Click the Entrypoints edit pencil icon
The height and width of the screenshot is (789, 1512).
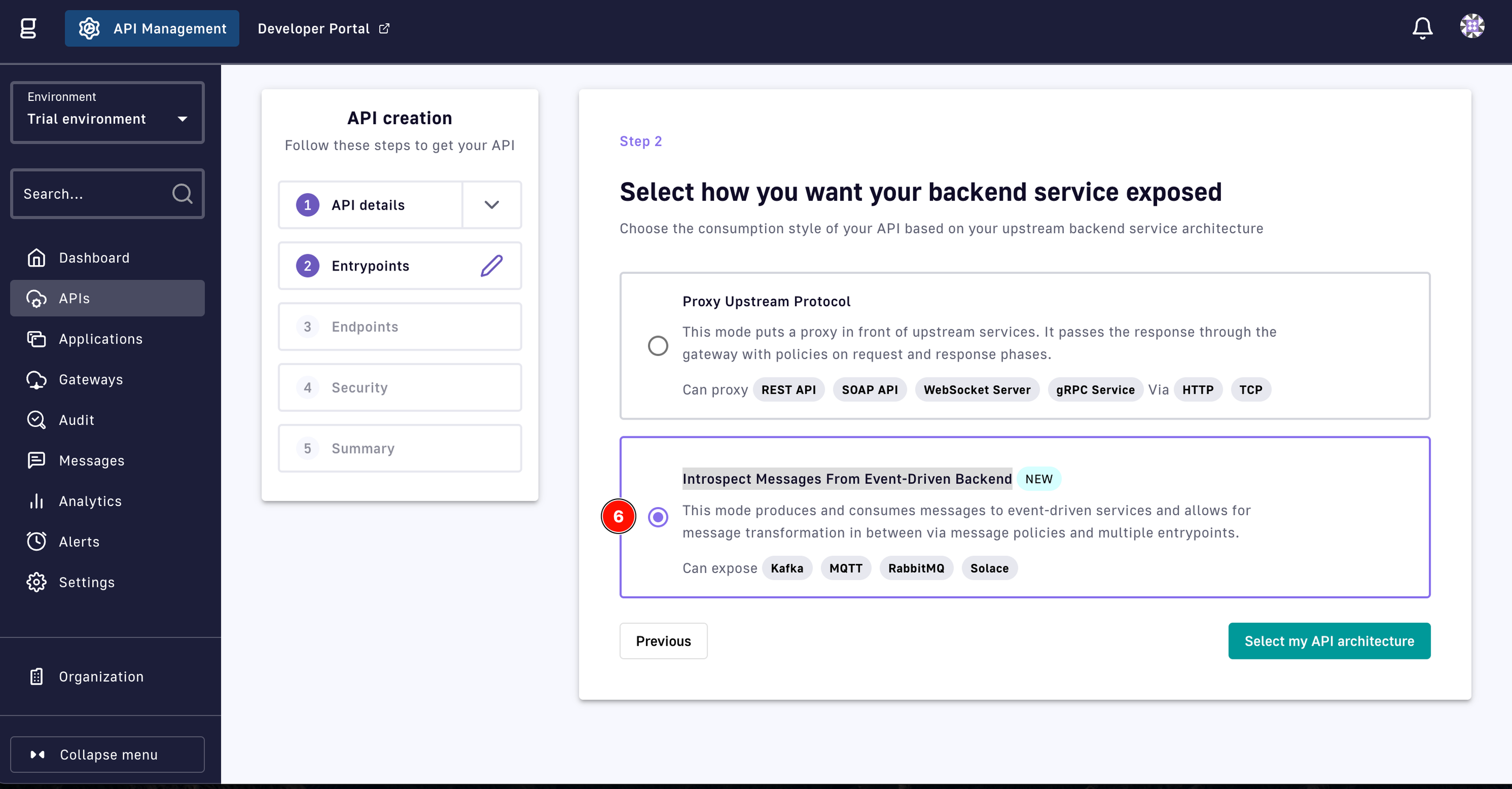coord(491,265)
